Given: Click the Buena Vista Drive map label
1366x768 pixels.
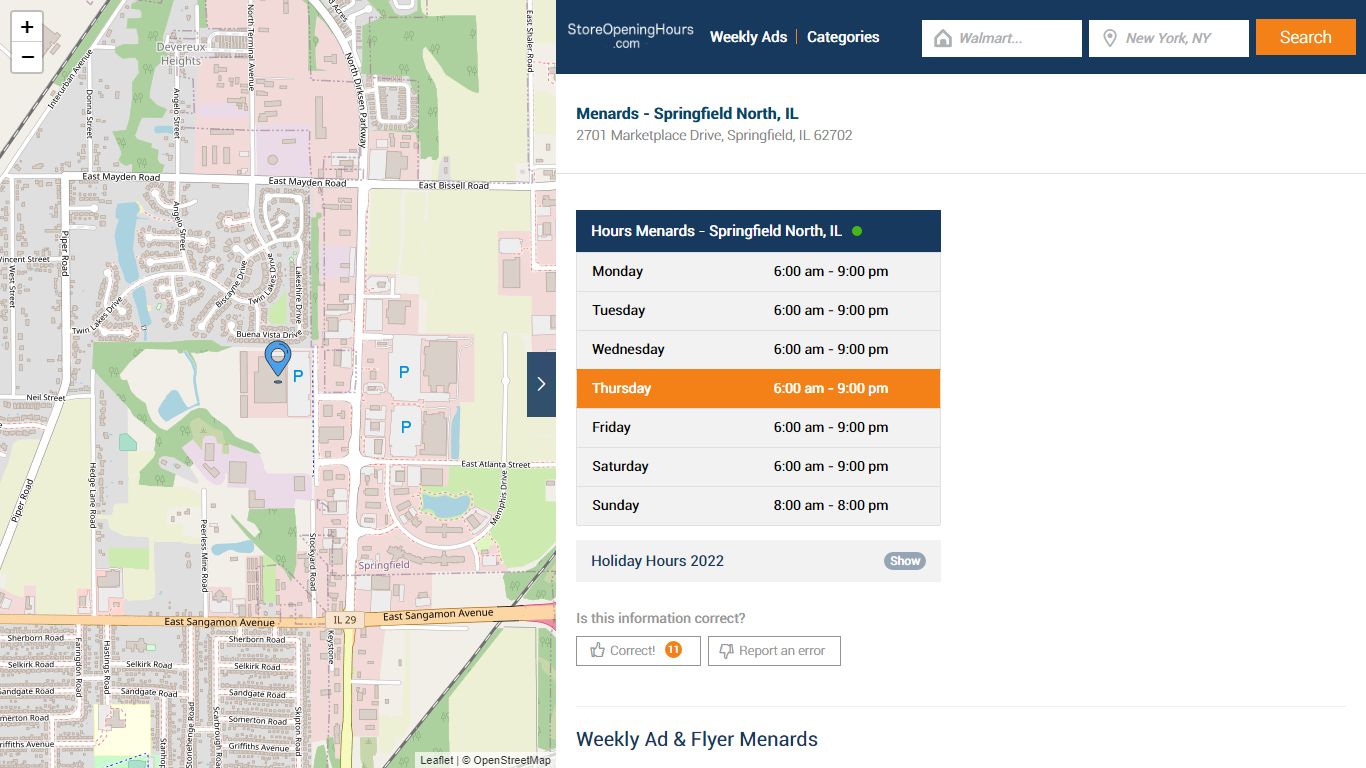Looking at the screenshot, I should click(268, 334).
